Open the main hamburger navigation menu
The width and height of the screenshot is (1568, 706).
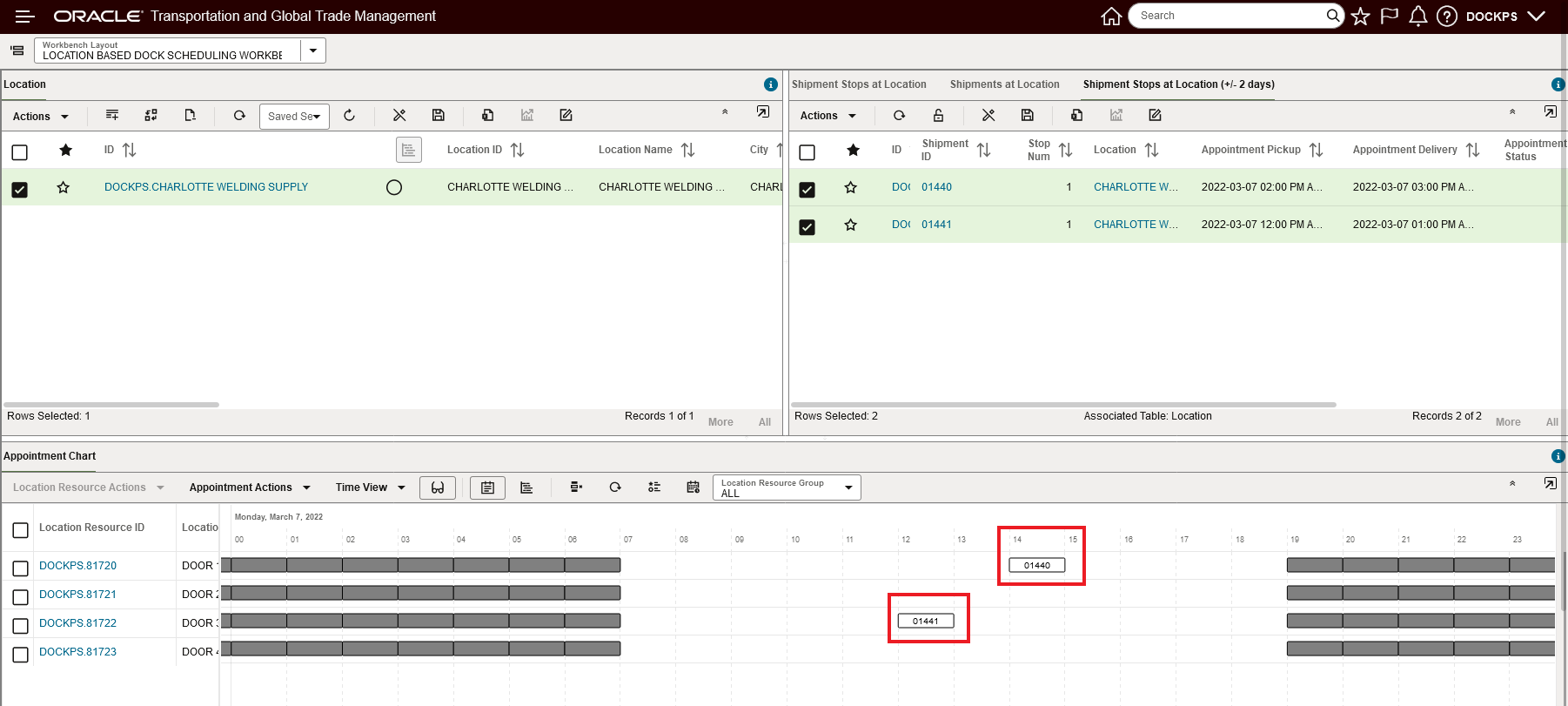pyautogui.click(x=25, y=17)
